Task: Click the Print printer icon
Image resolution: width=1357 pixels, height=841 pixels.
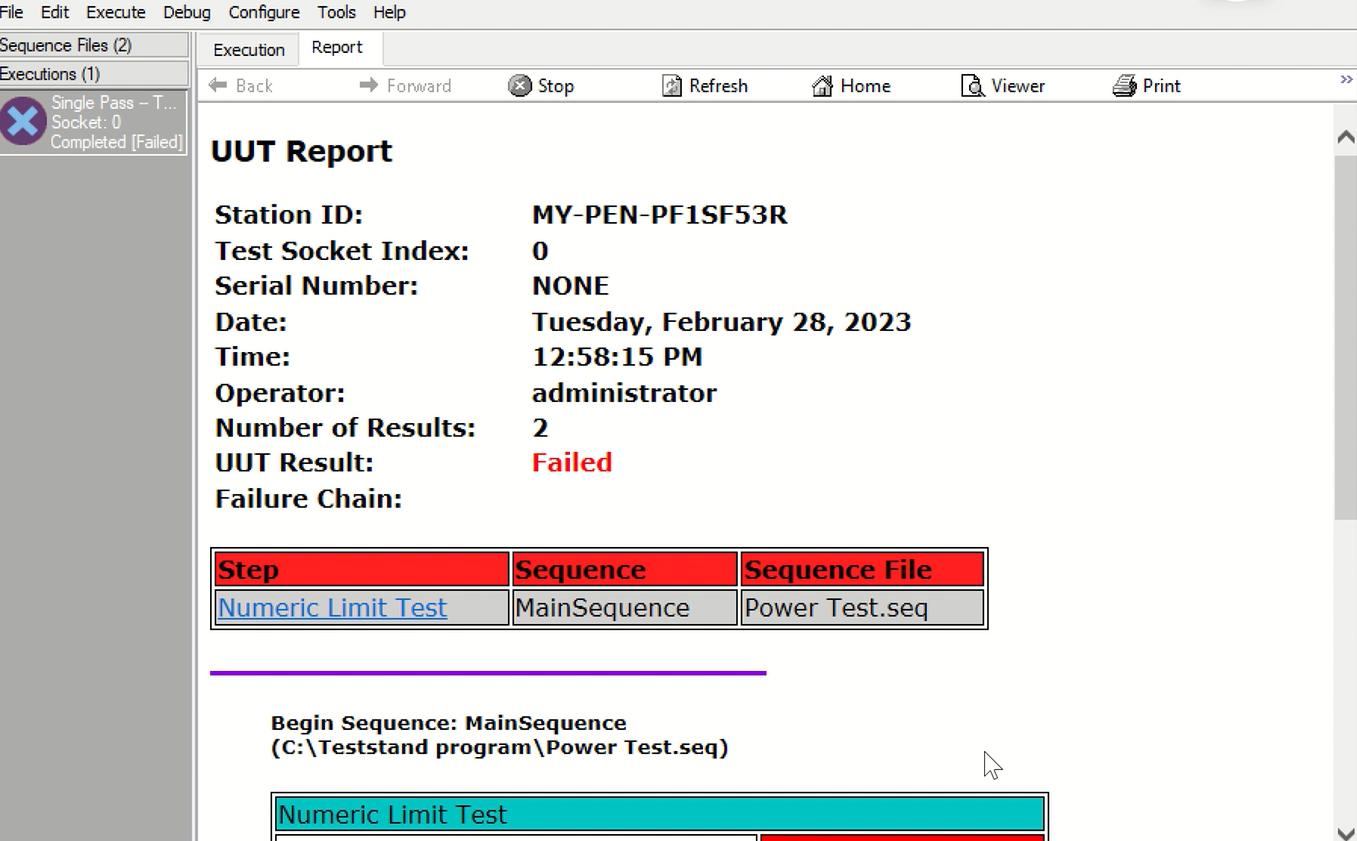Action: coord(1124,86)
